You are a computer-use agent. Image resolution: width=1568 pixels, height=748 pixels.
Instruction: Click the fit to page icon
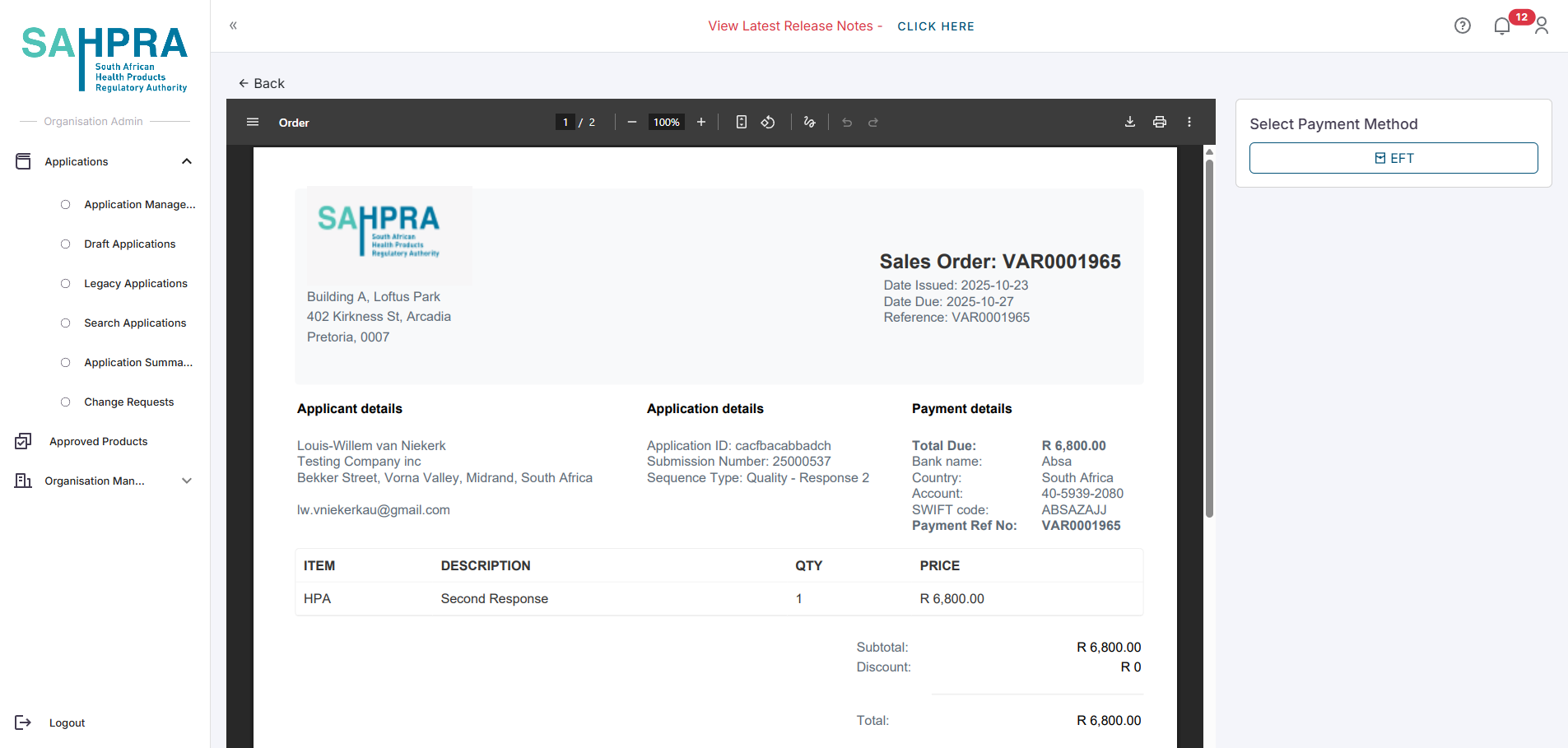tap(741, 122)
